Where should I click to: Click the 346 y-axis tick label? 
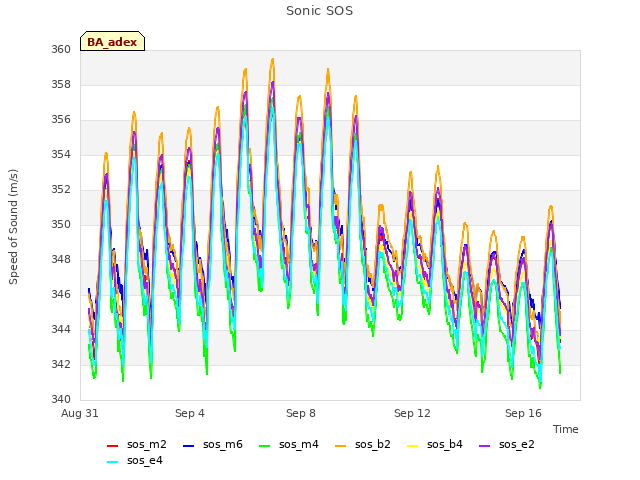click(x=61, y=294)
